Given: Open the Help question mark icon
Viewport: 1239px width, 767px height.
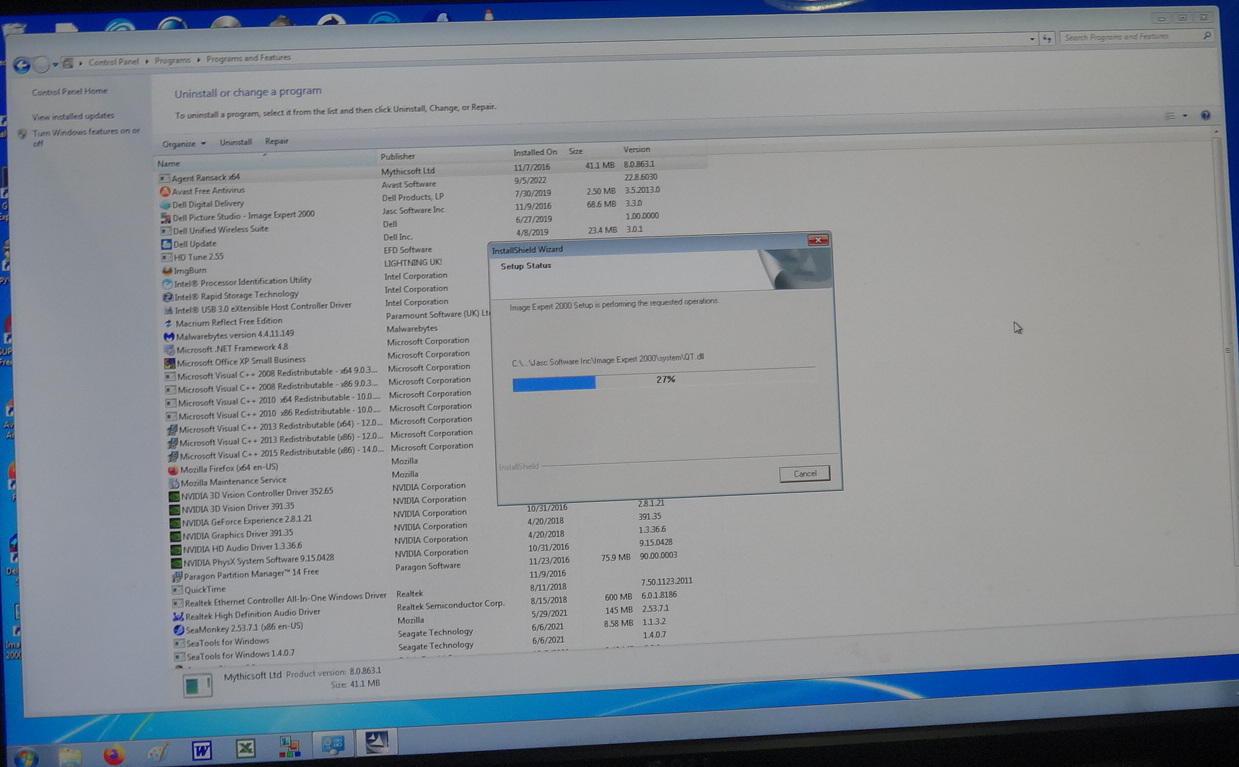Looking at the screenshot, I should (x=1205, y=115).
